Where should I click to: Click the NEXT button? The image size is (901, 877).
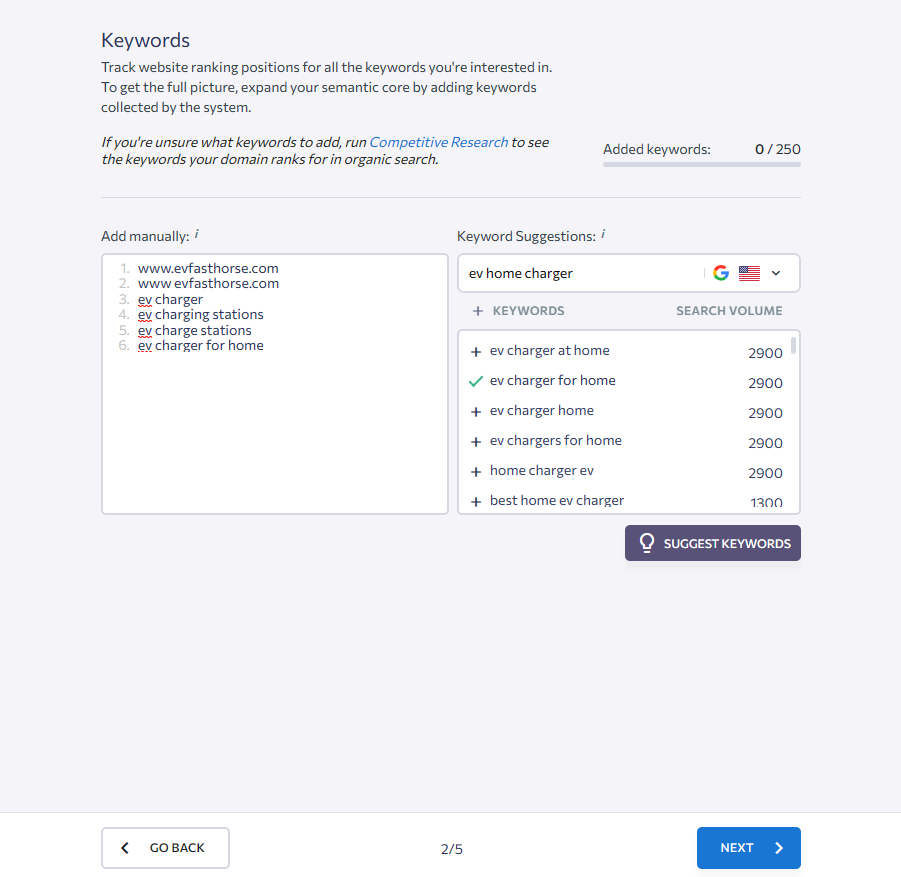[x=748, y=848]
